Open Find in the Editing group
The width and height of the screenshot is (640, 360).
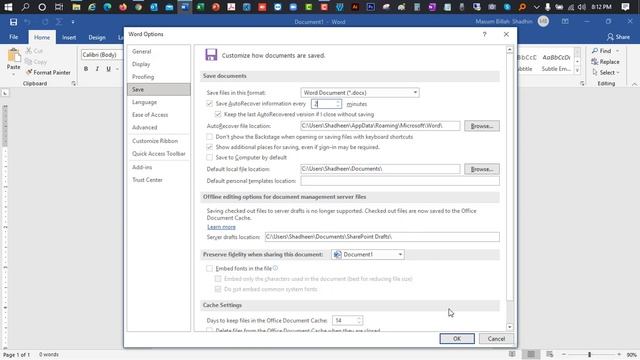[x=602, y=51]
